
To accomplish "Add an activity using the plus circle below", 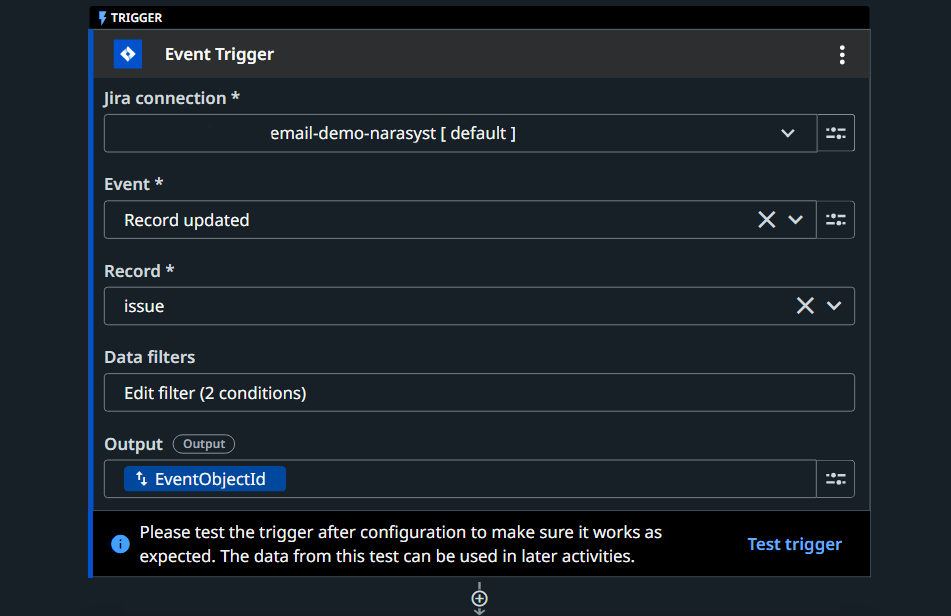I will (x=480, y=599).
